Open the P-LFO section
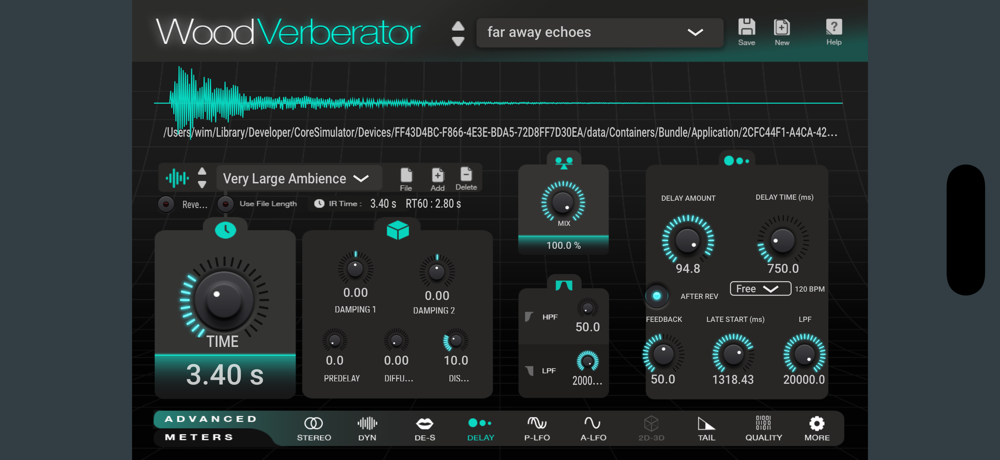Viewport: 1000px width, 460px height. tap(536, 429)
